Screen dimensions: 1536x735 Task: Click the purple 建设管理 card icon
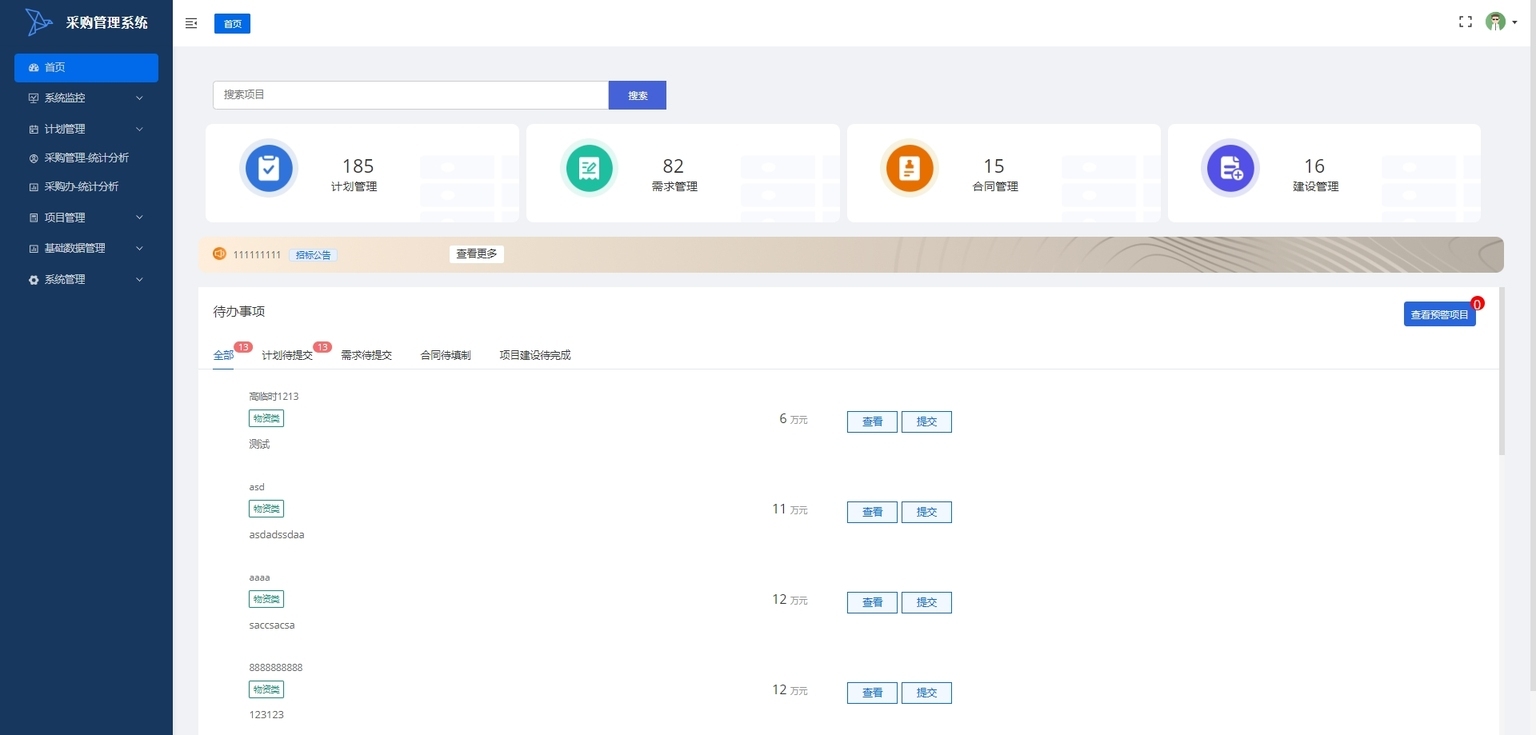coord(1230,168)
